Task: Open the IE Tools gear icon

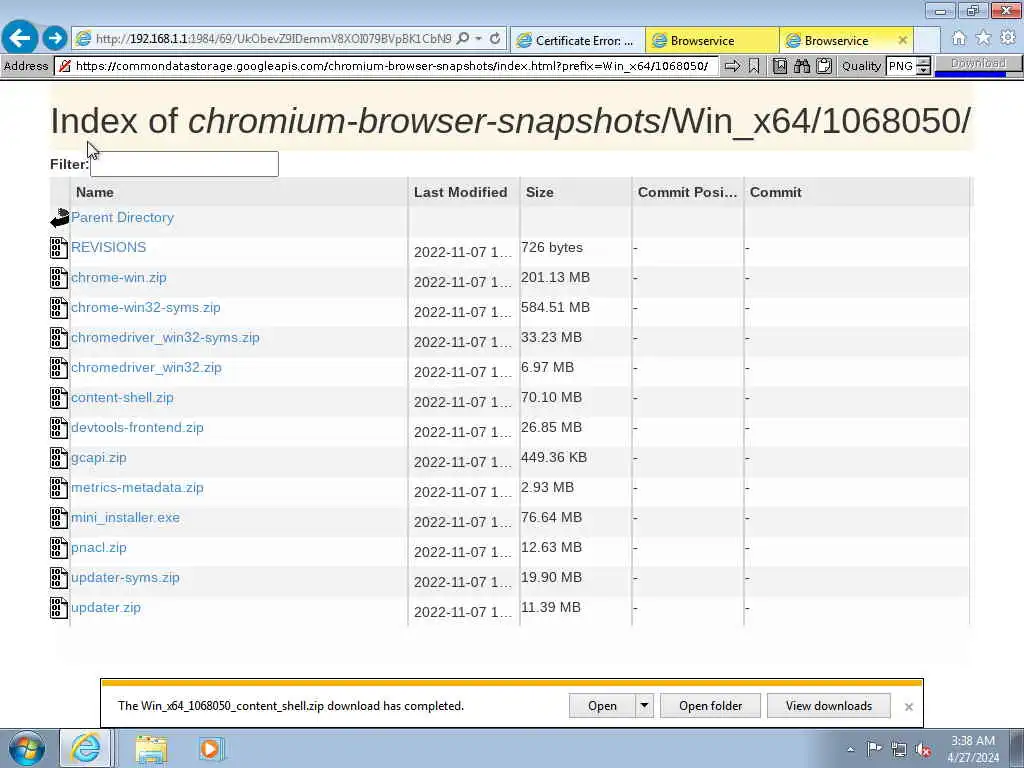Action: (1008, 39)
